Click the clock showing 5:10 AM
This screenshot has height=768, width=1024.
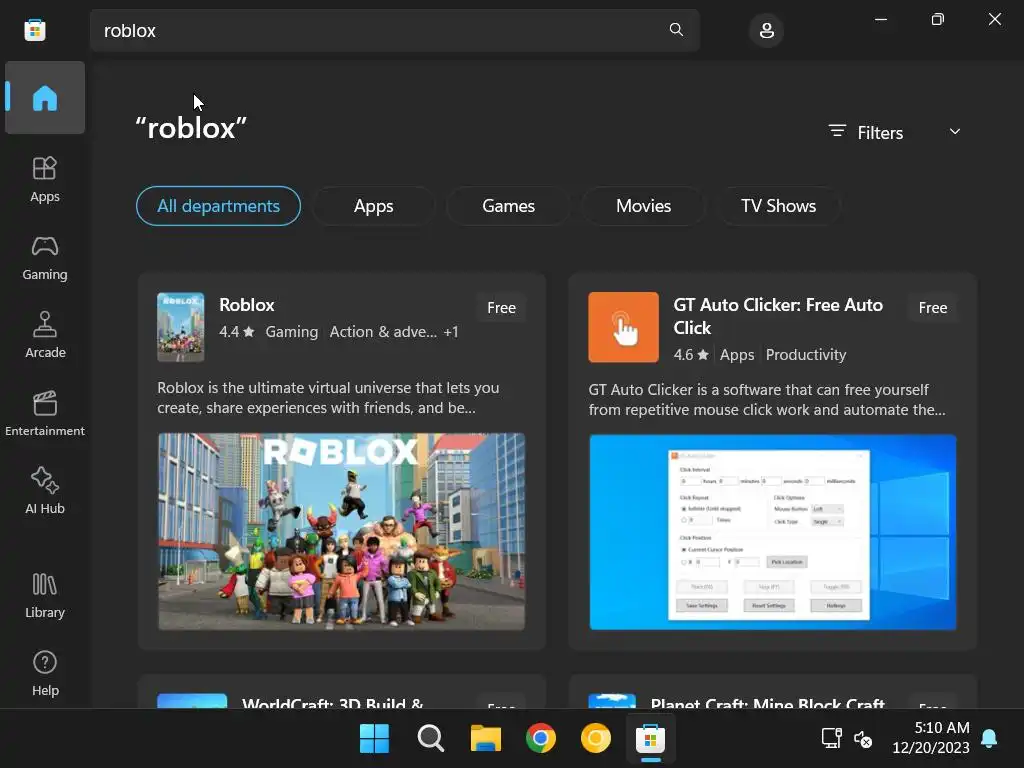pos(942,728)
